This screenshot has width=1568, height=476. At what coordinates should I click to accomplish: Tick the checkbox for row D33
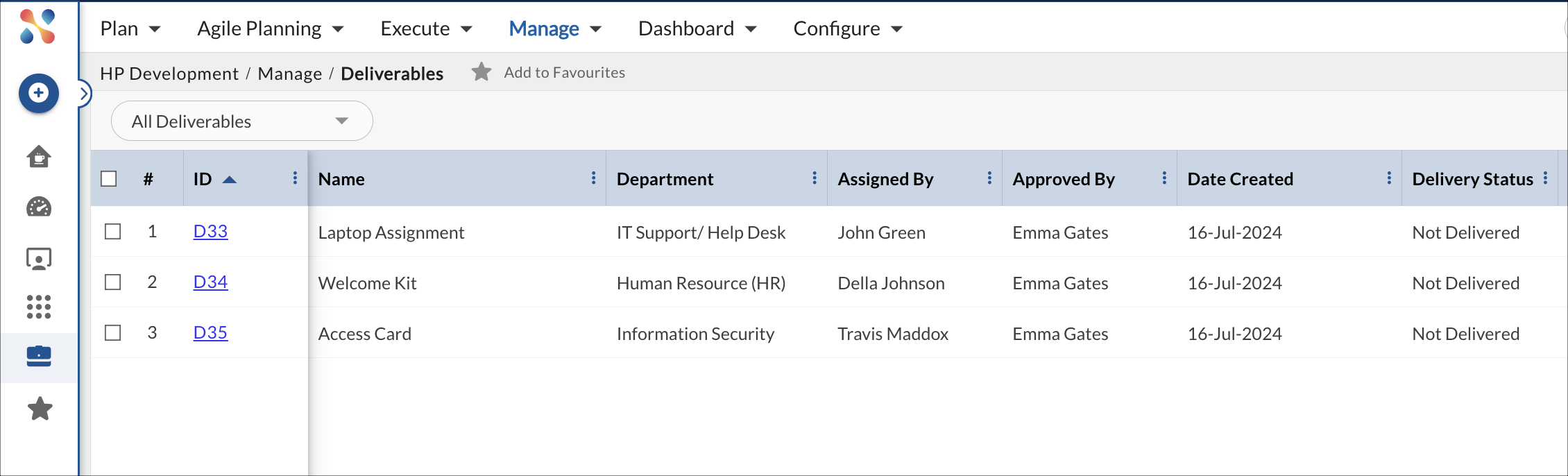(112, 232)
